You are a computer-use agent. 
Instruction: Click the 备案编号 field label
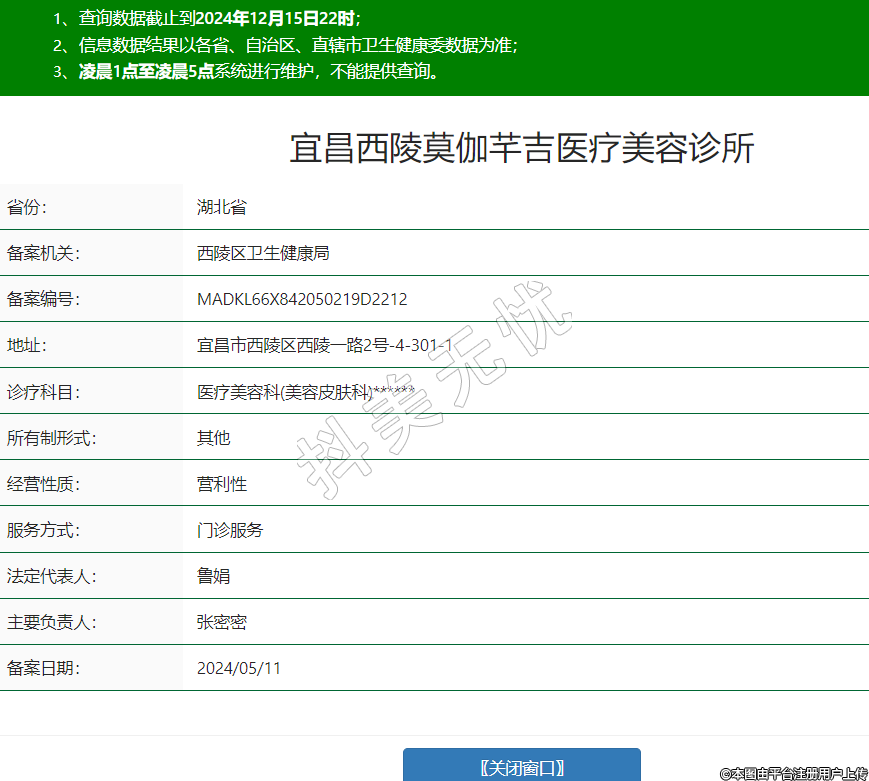click(43, 300)
